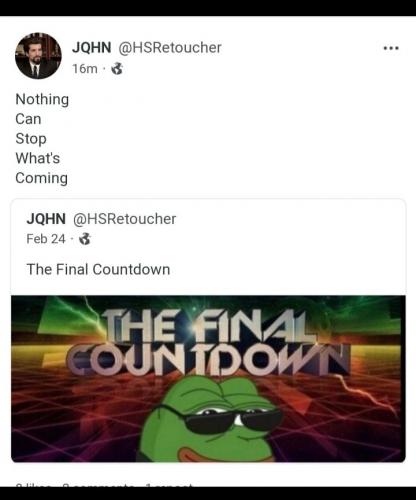Click the JQHN display name in the post header
The width and height of the screenshot is (416, 500).
(x=92, y=48)
